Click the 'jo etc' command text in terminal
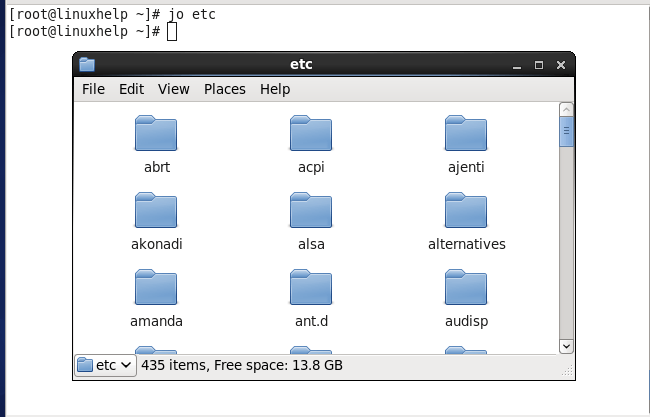 (x=192, y=15)
